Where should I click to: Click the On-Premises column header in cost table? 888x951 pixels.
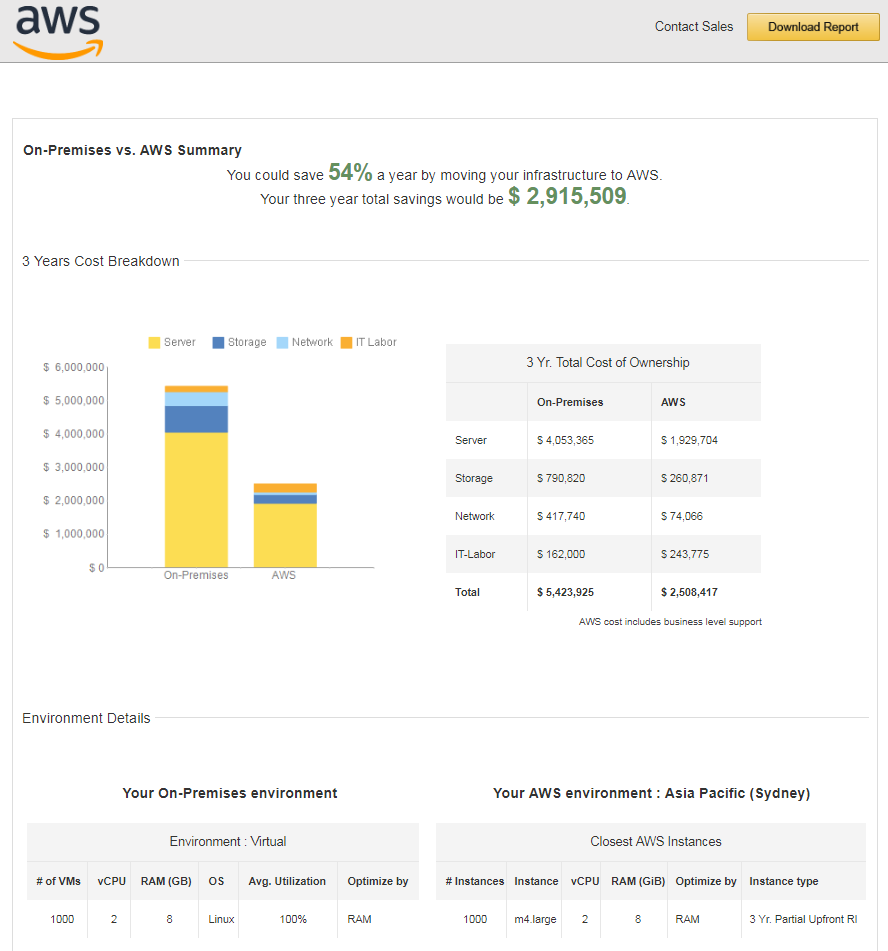coord(570,402)
